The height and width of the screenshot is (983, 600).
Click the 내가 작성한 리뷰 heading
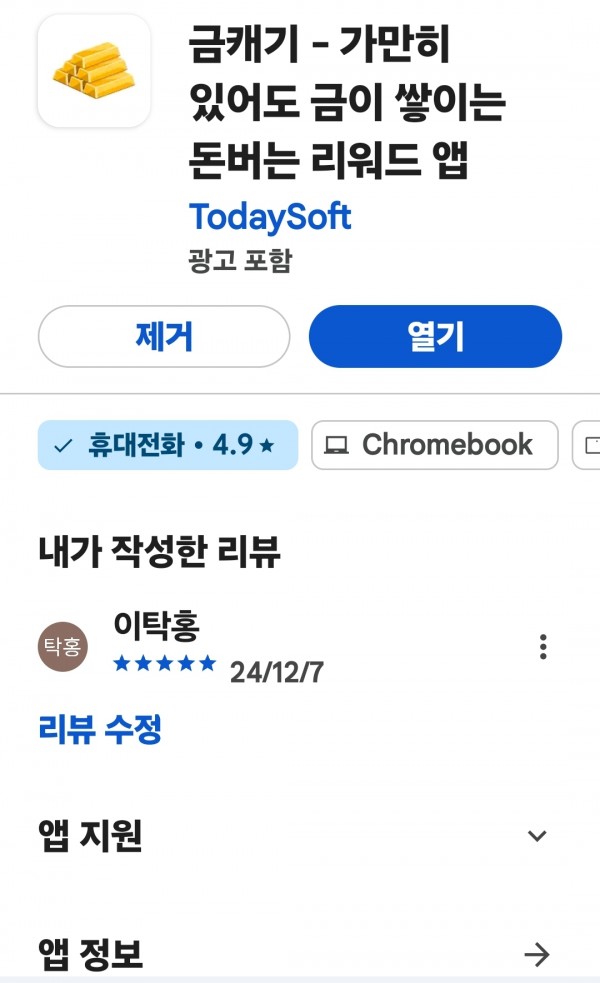pyautogui.click(x=159, y=552)
